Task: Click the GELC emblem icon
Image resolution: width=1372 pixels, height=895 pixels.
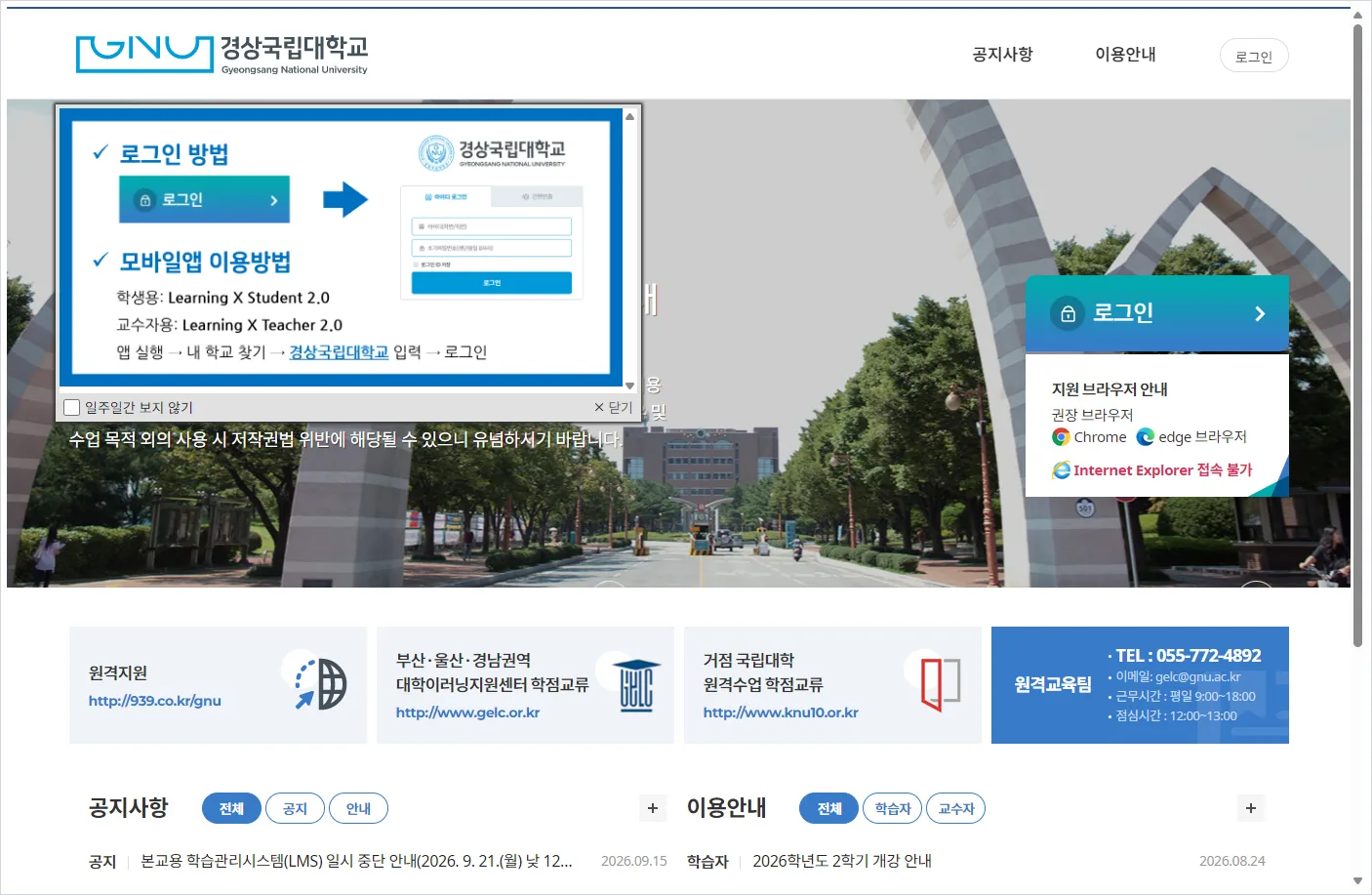Action: point(636,684)
